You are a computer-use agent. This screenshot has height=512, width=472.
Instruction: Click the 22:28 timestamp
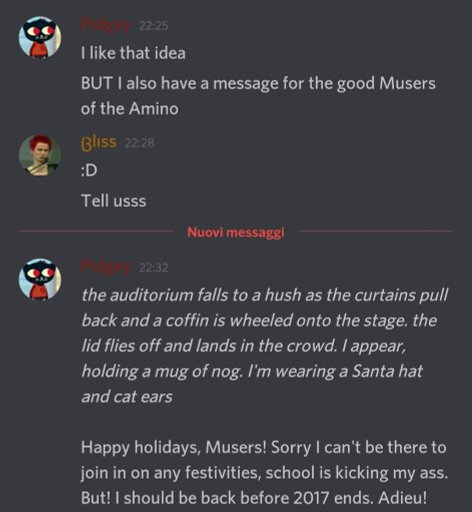point(139,143)
